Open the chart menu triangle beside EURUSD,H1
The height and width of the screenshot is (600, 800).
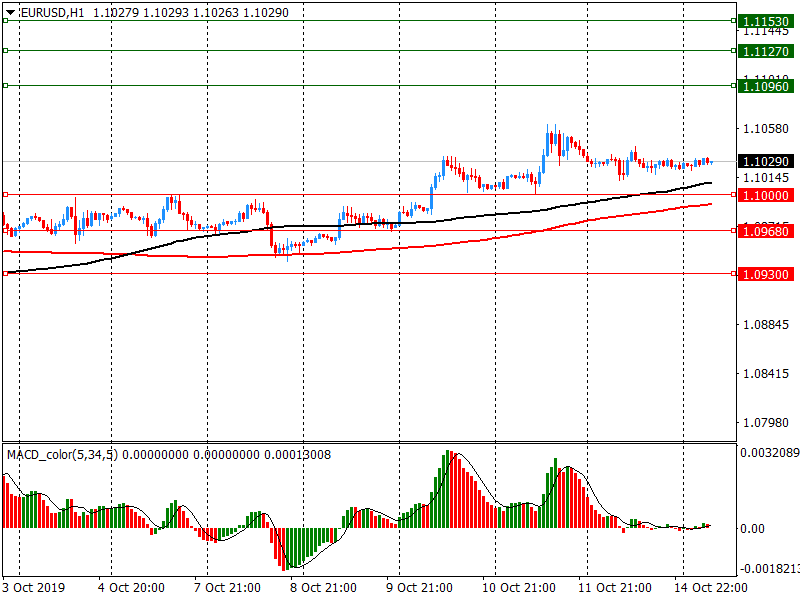(10, 12)
